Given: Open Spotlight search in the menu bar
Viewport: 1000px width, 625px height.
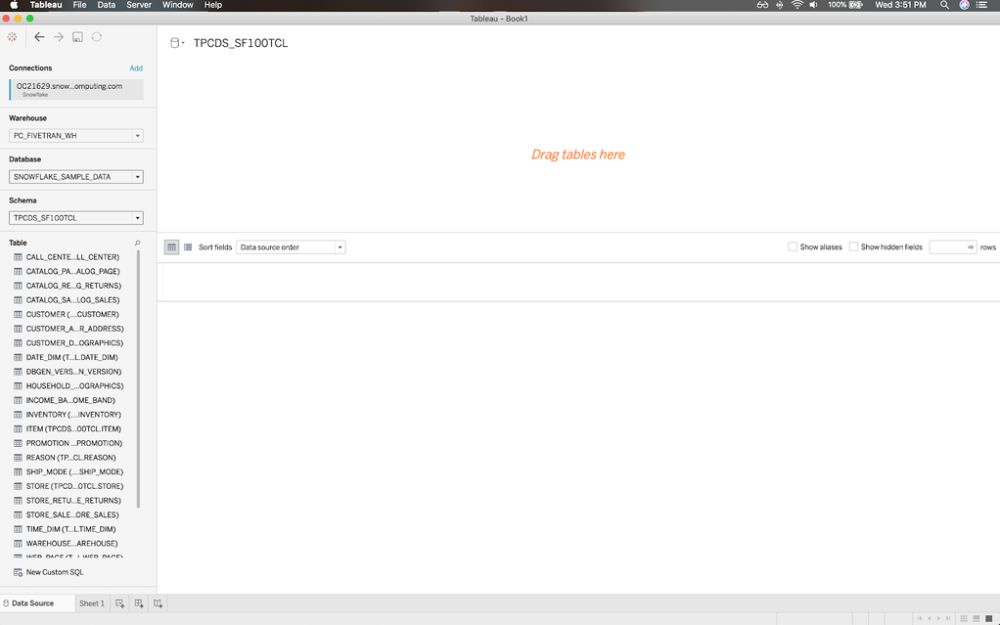Looking at the screenshot, I should pos(945,5).
